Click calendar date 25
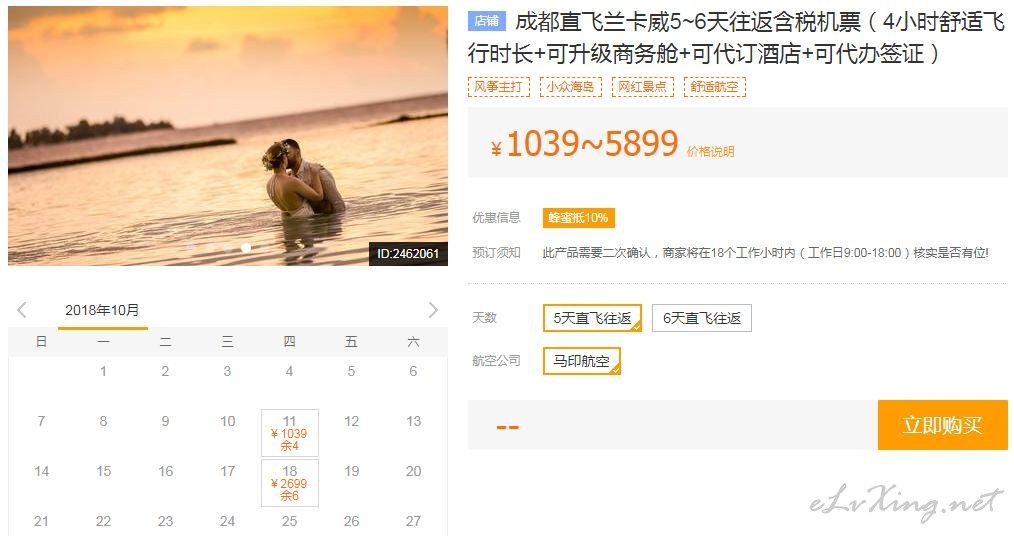The width and height of the screenshot is (1014, 536). click(x=290, y=521)
